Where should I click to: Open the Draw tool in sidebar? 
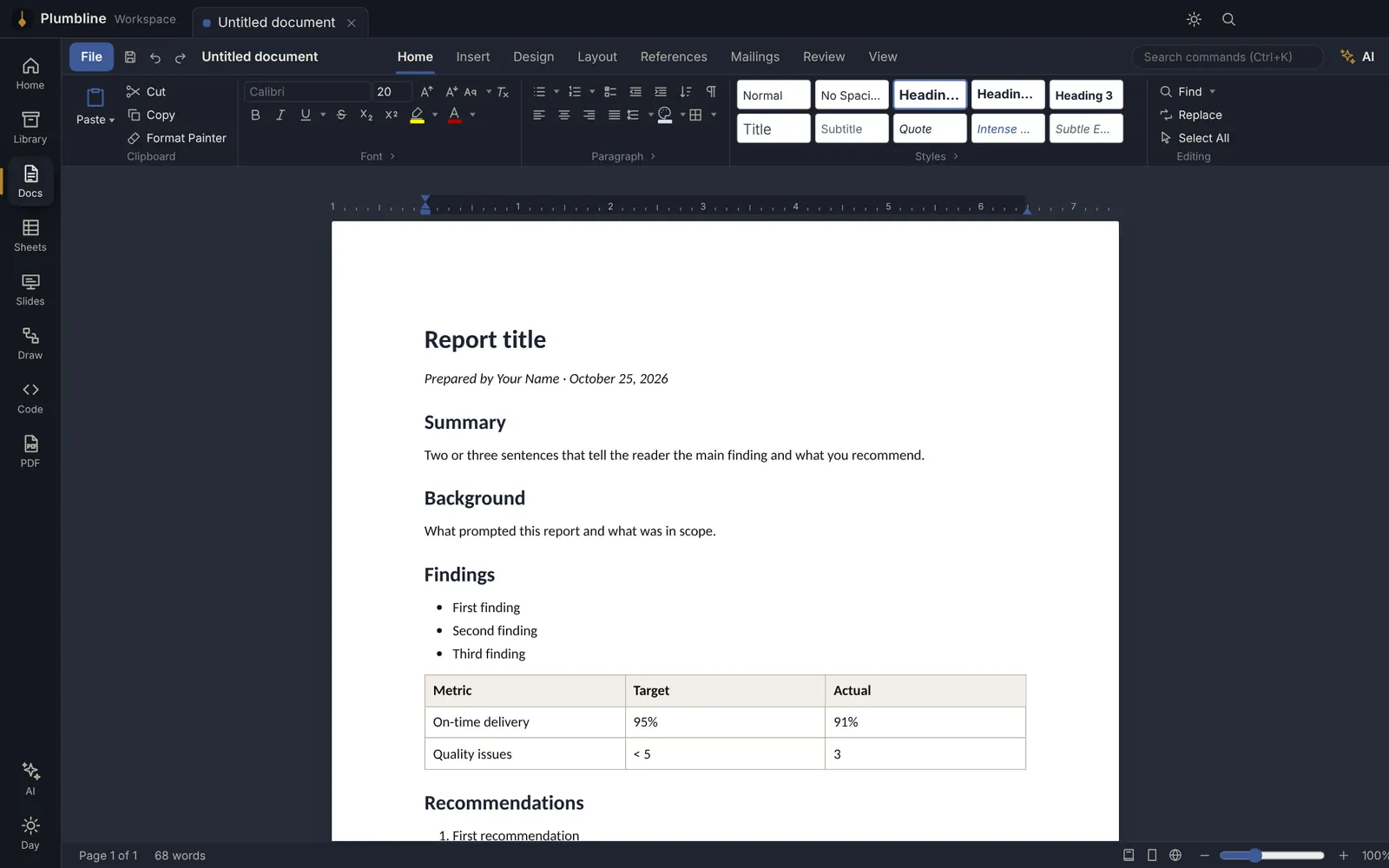[30, 343]
